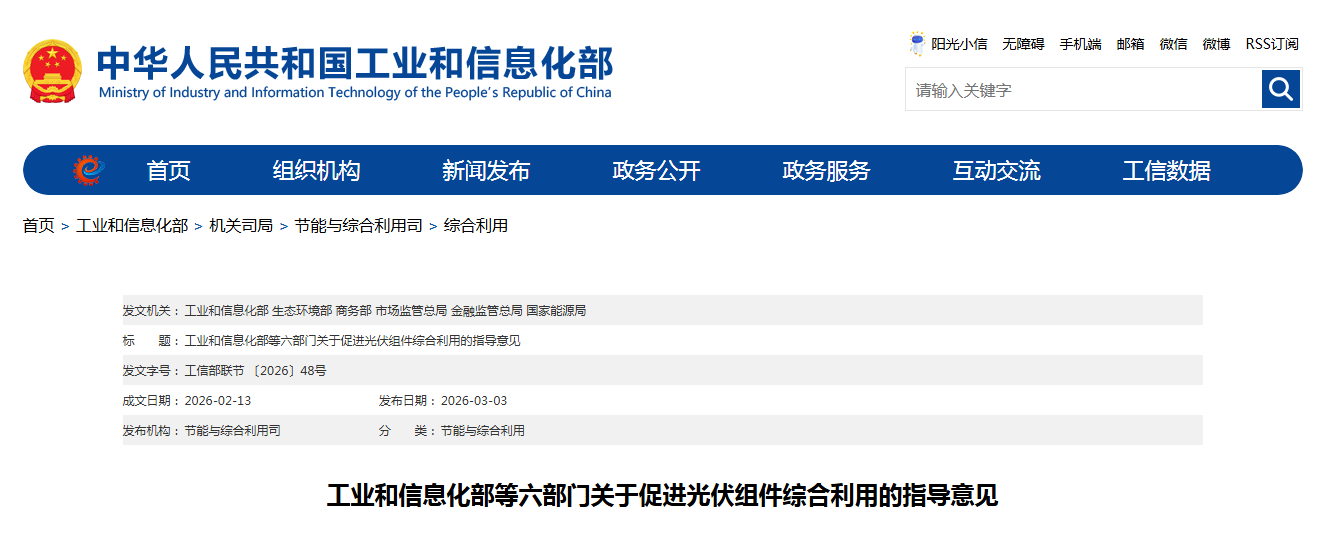The height and width of the screenshot is (547, 1335).
Task: Open the 组织机构 menu
Action: coord(316,171)
